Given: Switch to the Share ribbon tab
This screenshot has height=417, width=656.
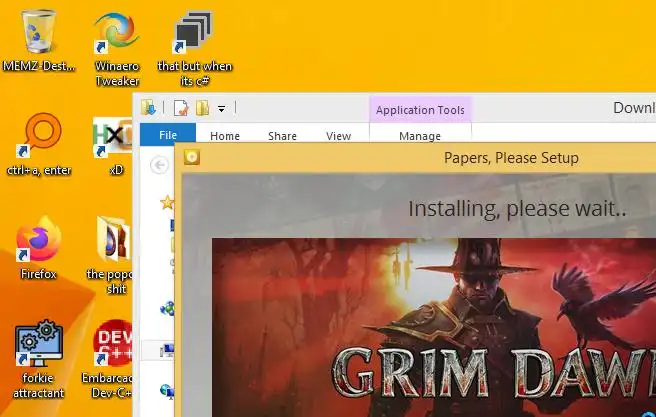Looking at the screenshot, I should (282, 136).
